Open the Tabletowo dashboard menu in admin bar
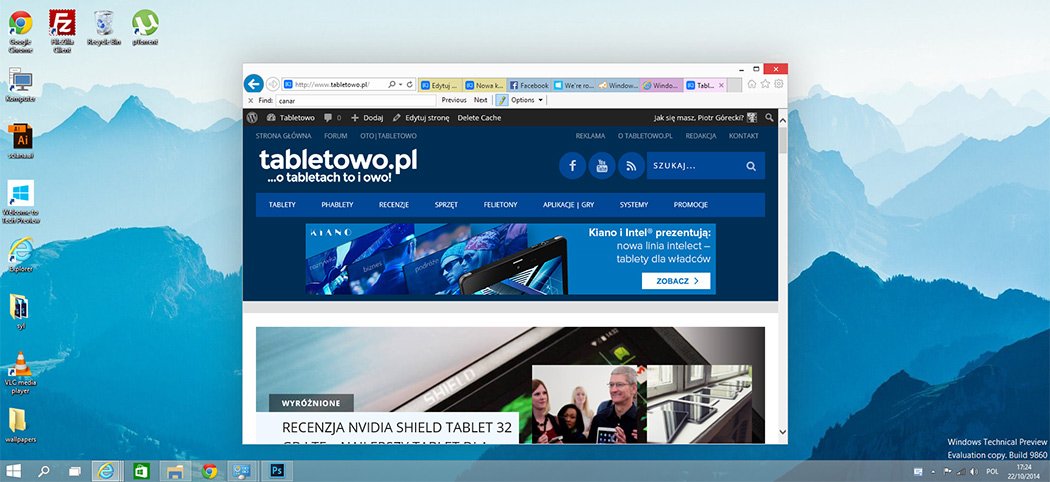Viewport: 1050px width, 482px height. coord(291,118)
